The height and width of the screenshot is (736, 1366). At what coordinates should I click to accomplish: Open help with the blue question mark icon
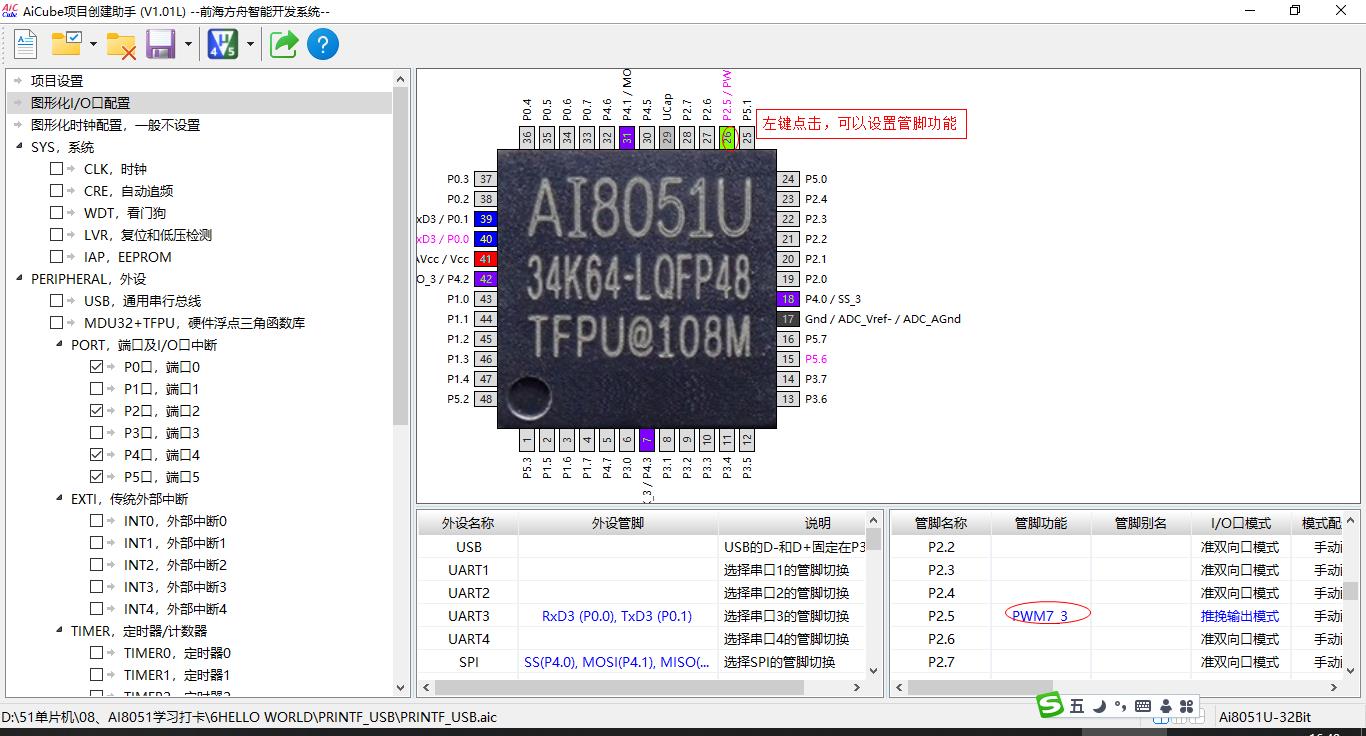[323, 44]
